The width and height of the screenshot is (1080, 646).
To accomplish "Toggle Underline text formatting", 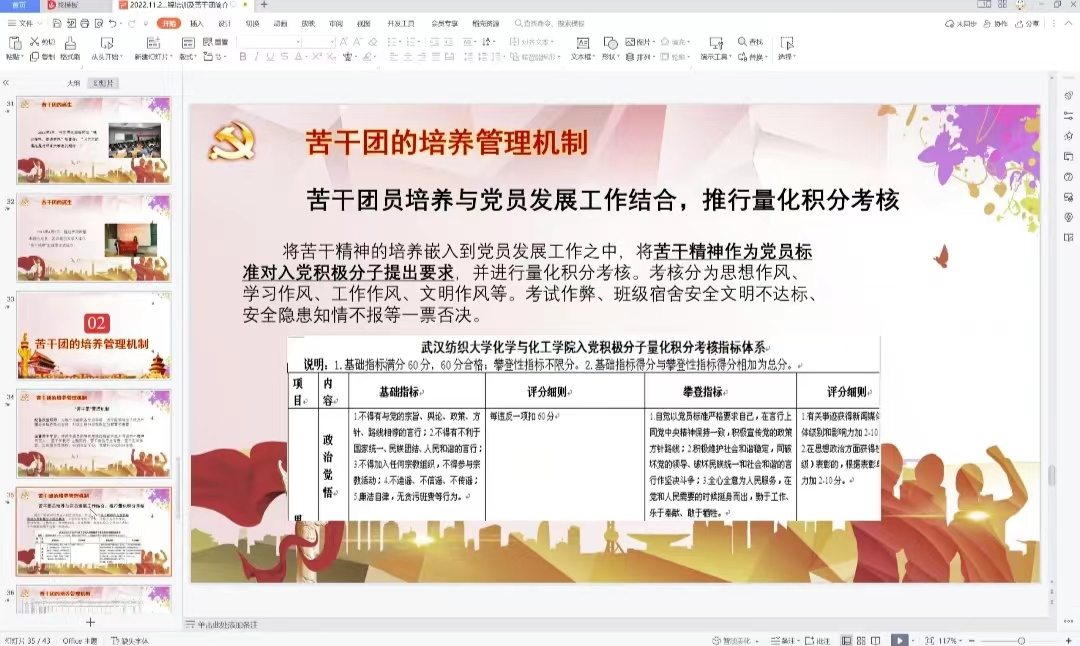I will tap(270, 57).
